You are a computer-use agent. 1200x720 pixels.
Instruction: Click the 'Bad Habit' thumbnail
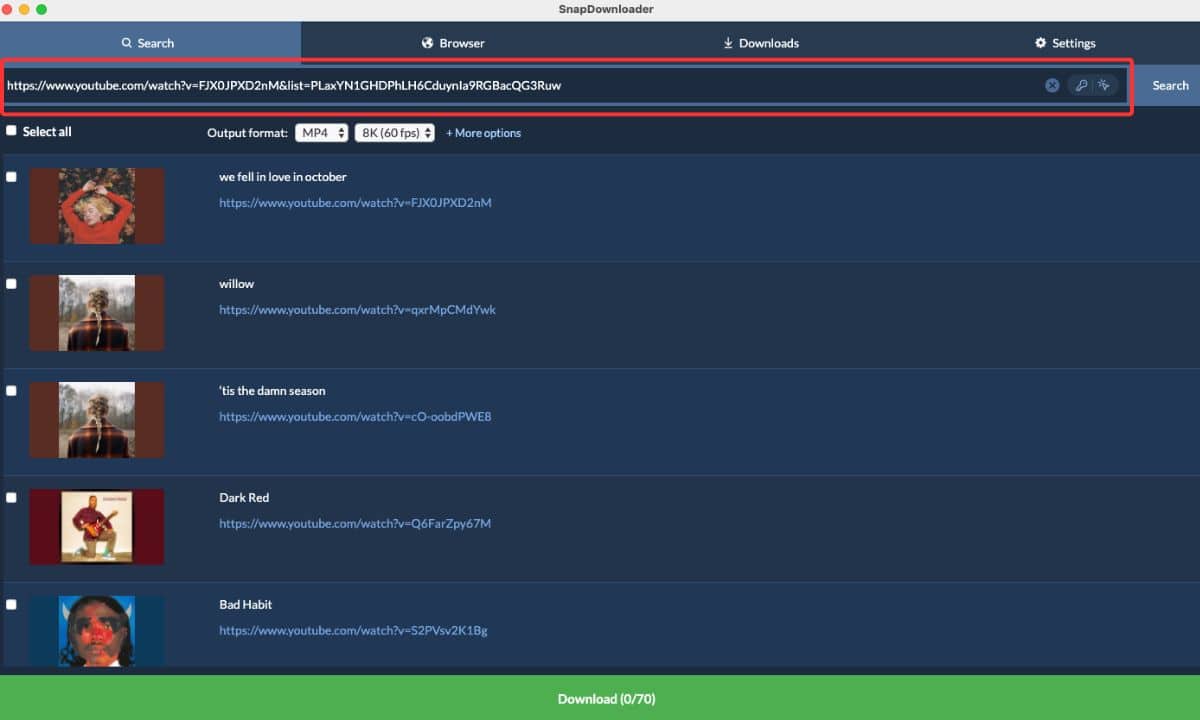pos(97,631)
